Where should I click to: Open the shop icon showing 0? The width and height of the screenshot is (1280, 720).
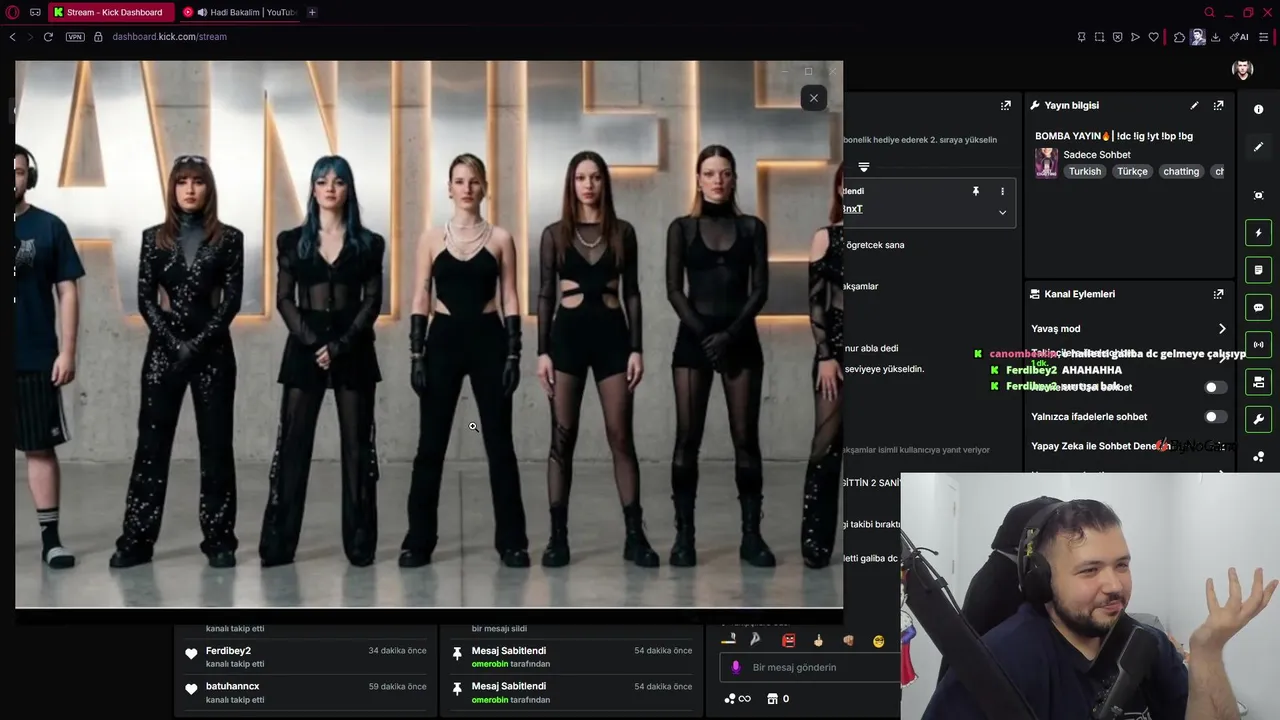(x=778, y=699)
